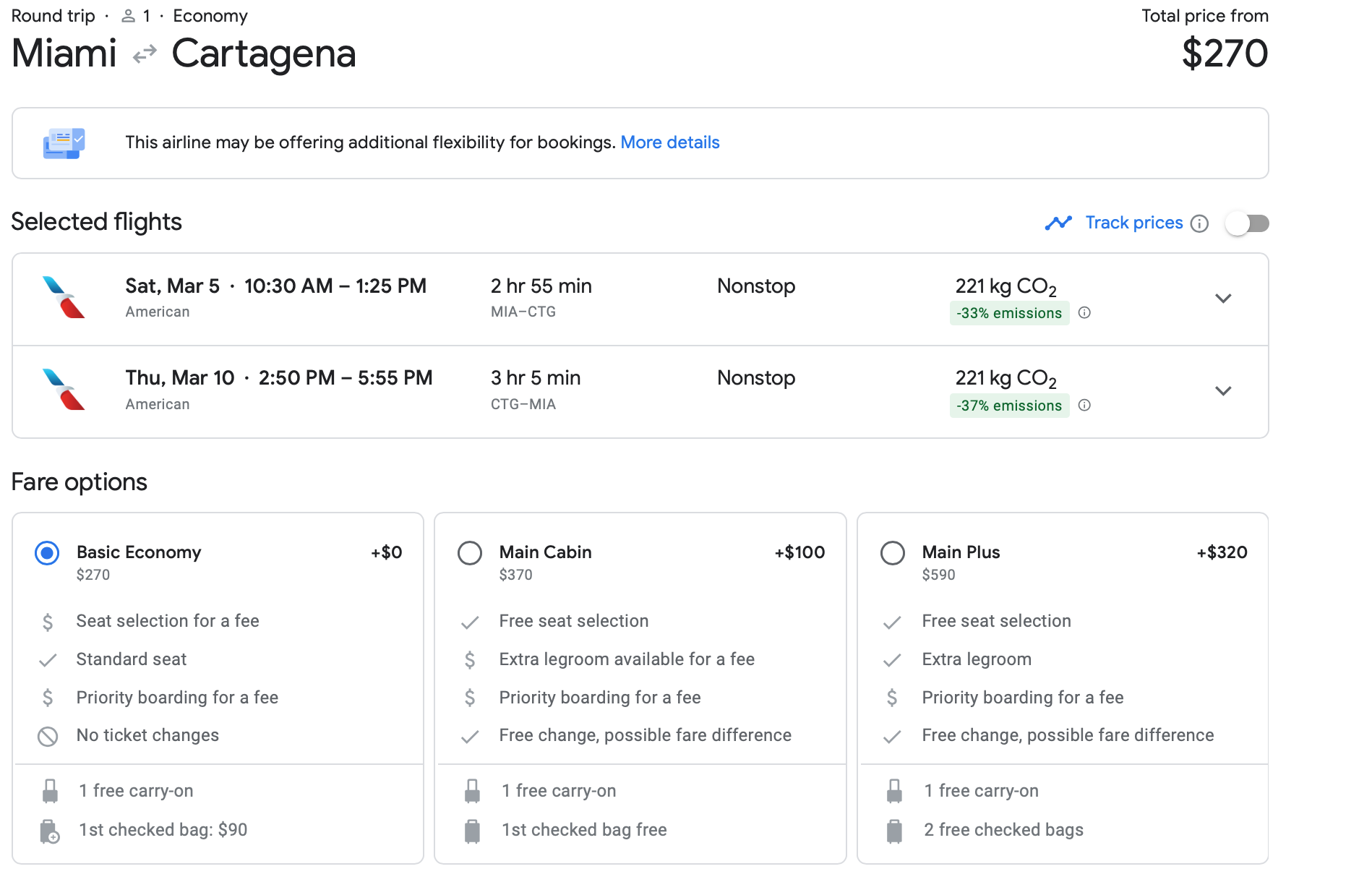Click the Main Cabin $370 fare card
This screenshot has height=882, width=1372.
tap(640, 687)
